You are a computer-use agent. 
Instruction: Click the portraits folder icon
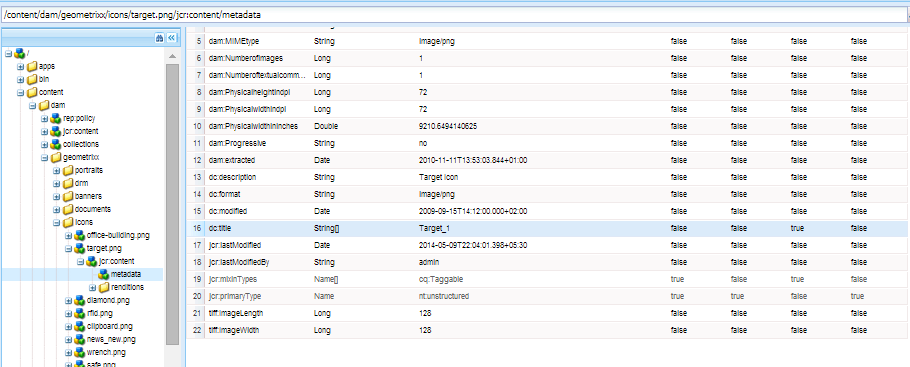[x=68, y=170]
